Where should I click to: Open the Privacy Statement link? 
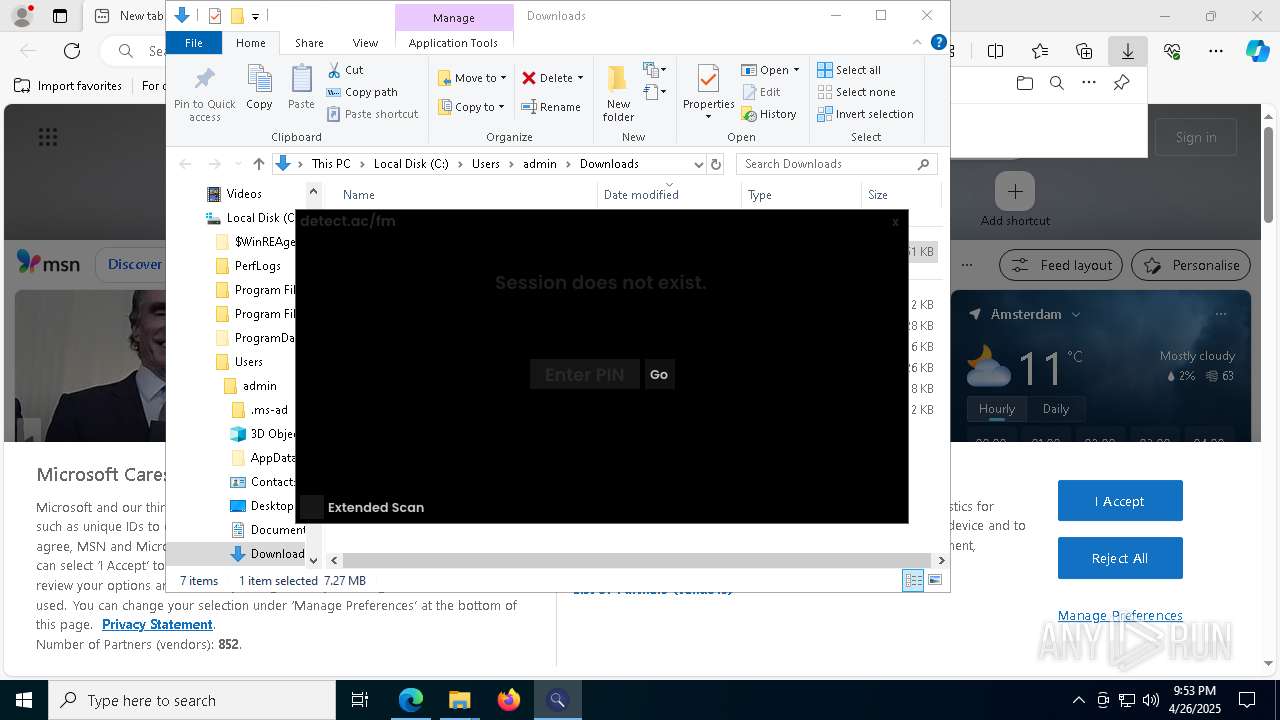[157, 624]
